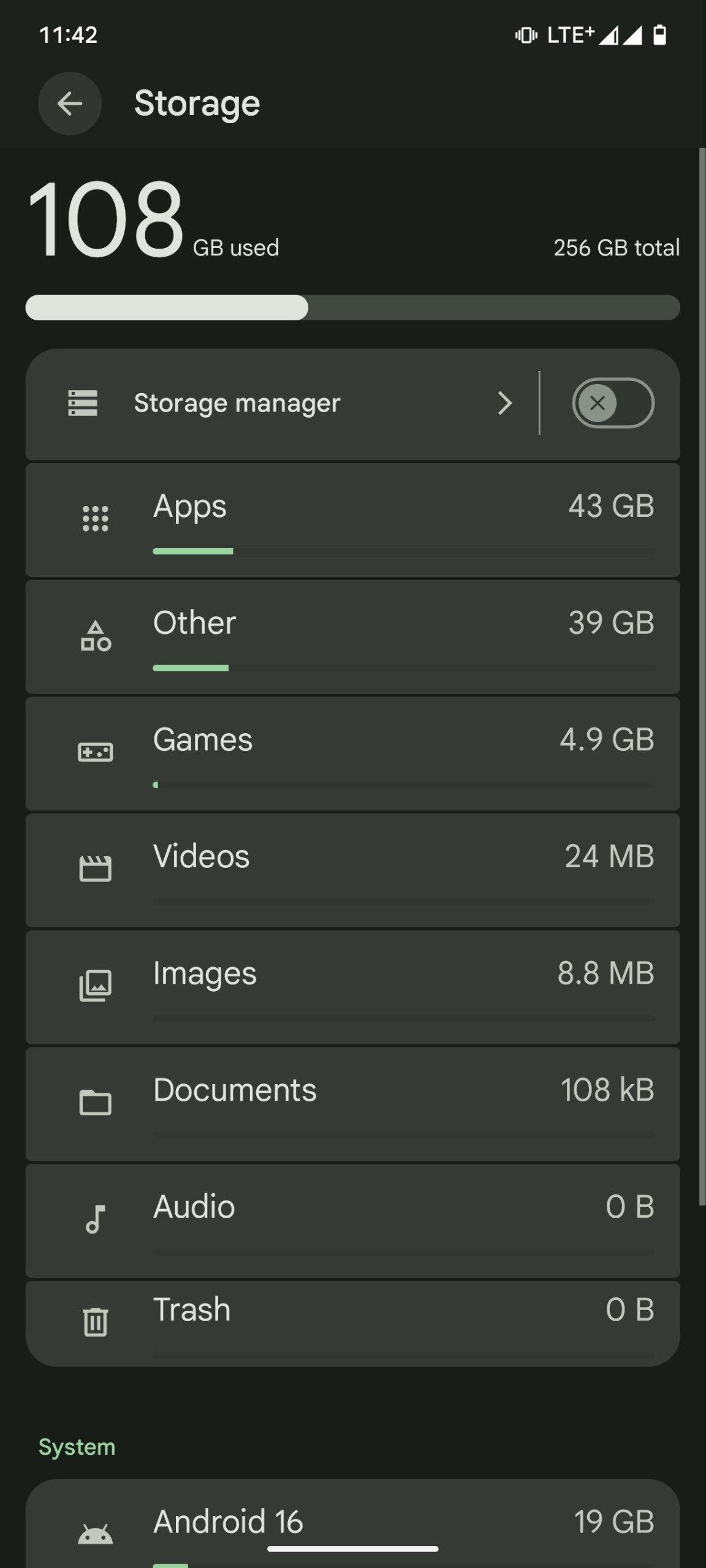Tap the Audio music note icon
Image resolution: width=706 pixels, height=1568 pixels.
coord(96,1219)
